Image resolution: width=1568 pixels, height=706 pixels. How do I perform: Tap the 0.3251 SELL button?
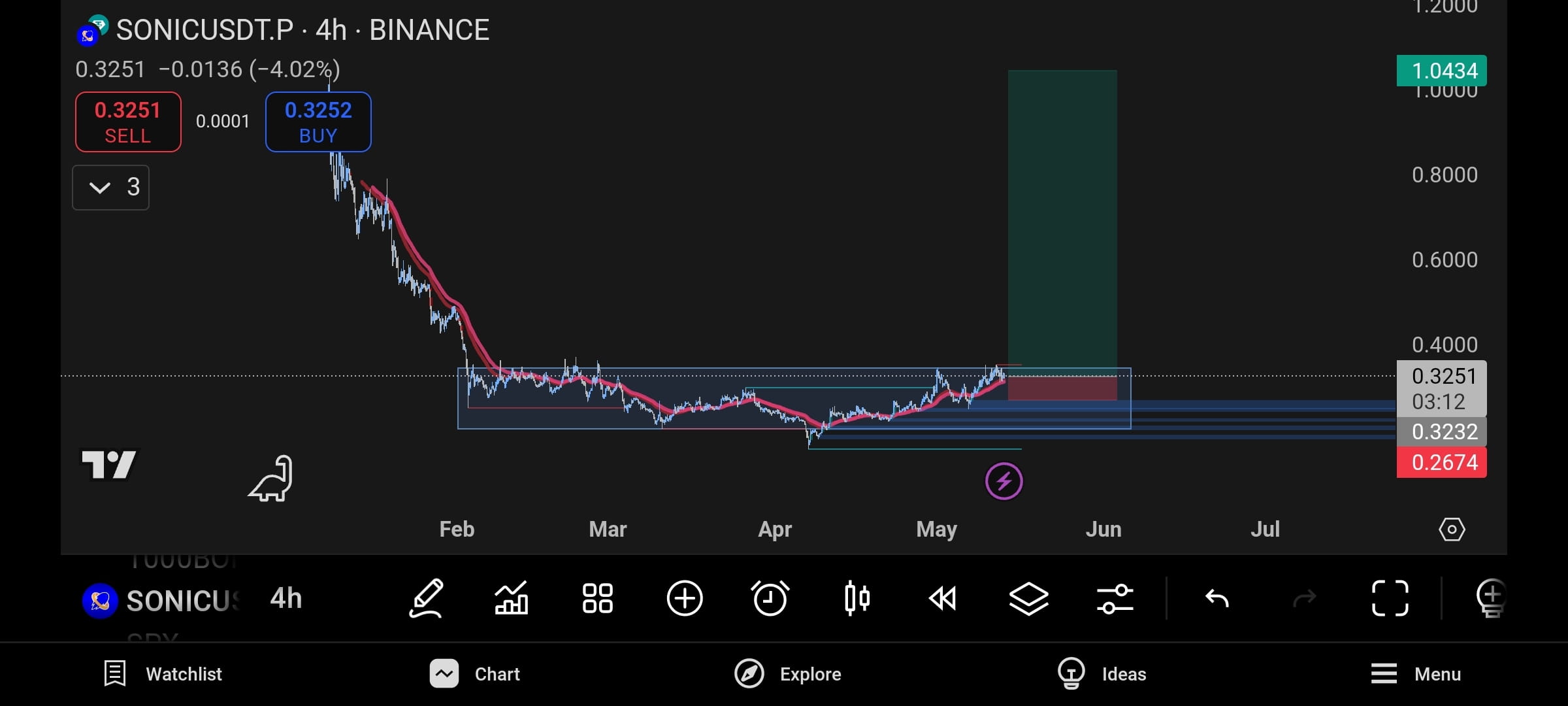click(x=128, y=122)
